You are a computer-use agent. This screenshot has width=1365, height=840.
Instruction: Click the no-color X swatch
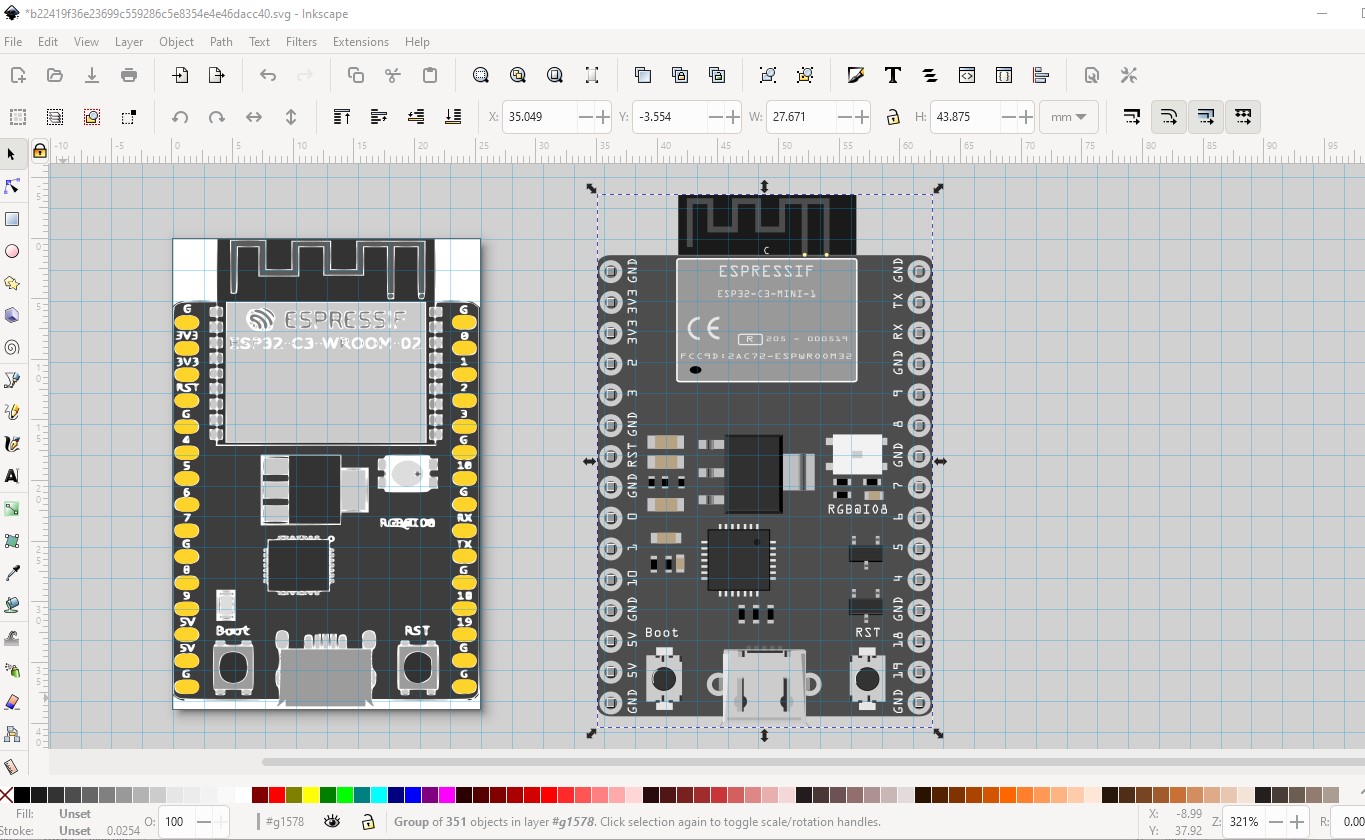tap(7, 795)
